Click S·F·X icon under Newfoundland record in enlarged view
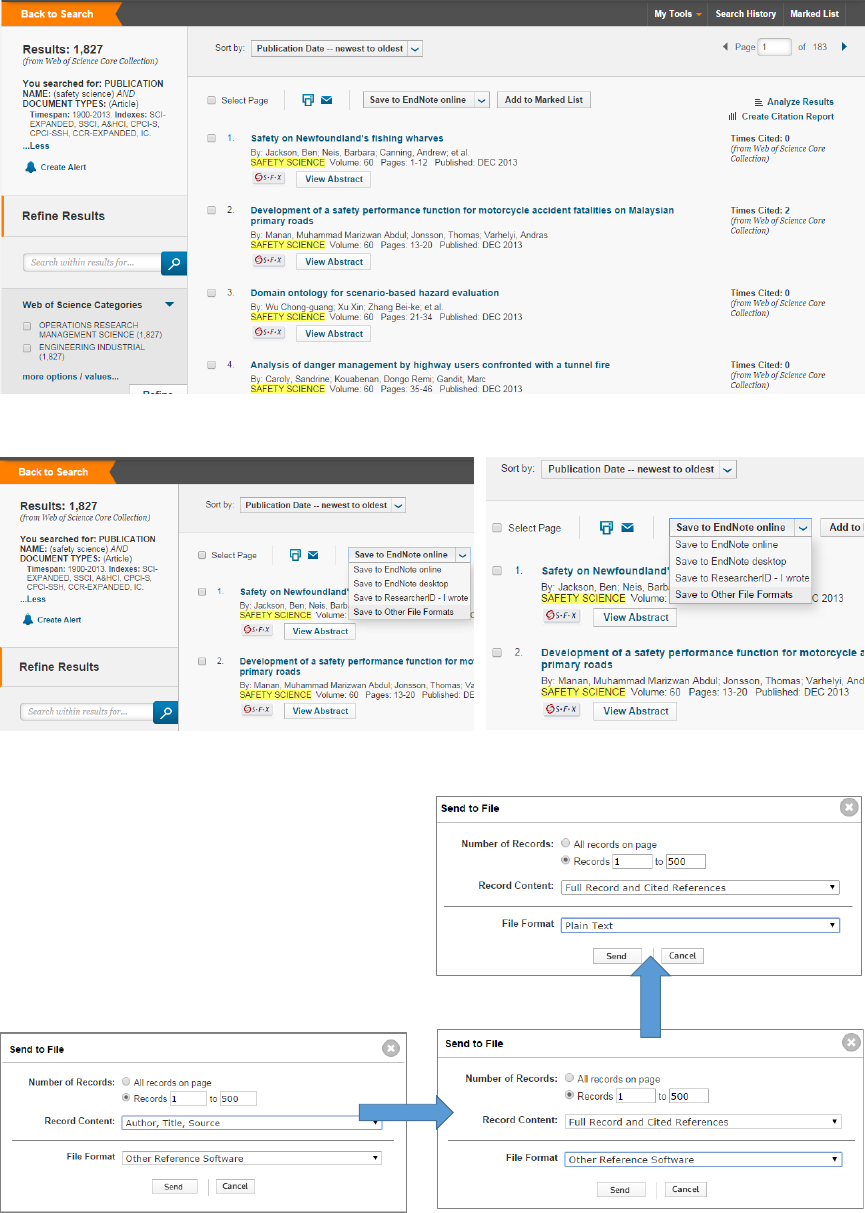Image resolution: width=865 pixels, height=1213 pixels. click(x=562, y=616)
